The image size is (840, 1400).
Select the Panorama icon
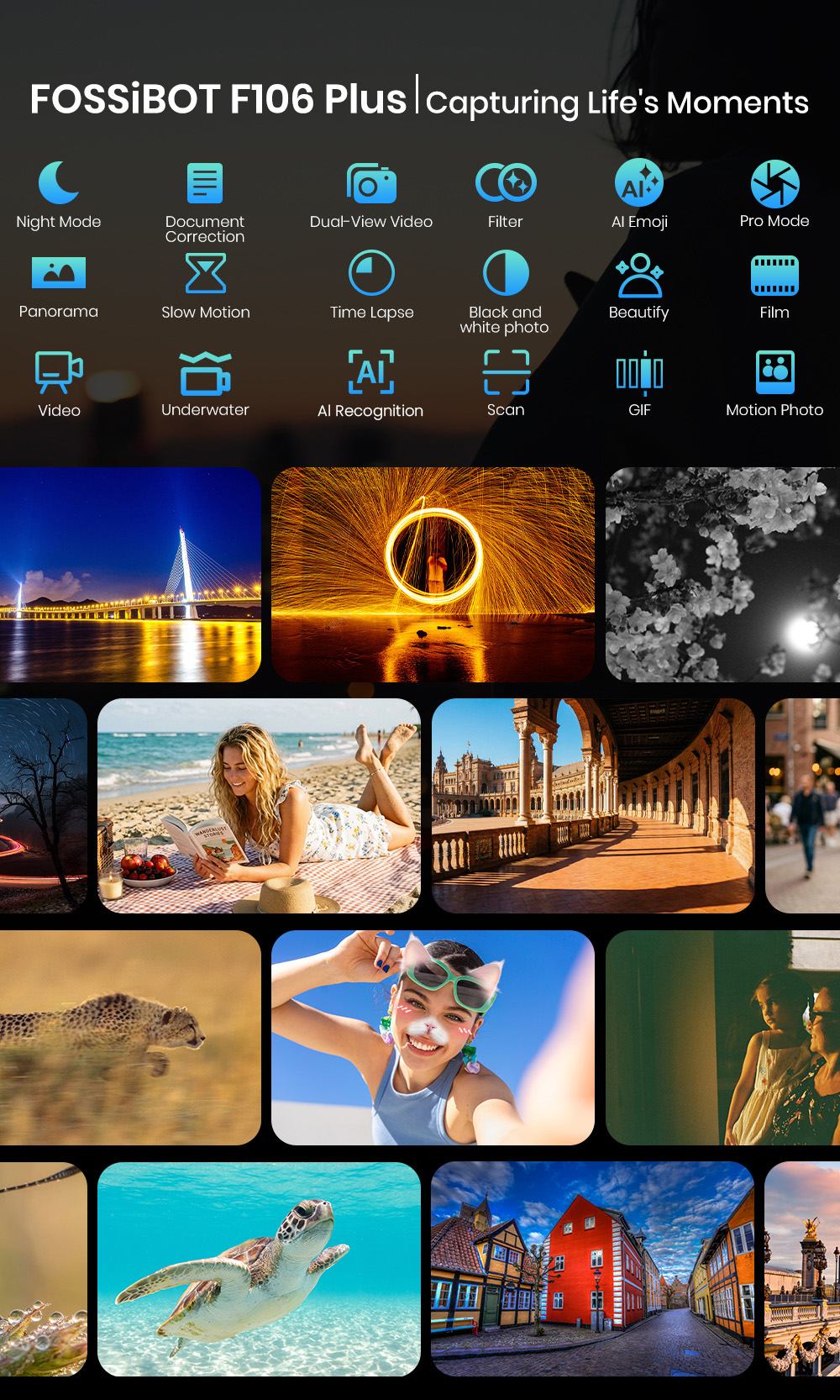59,272
